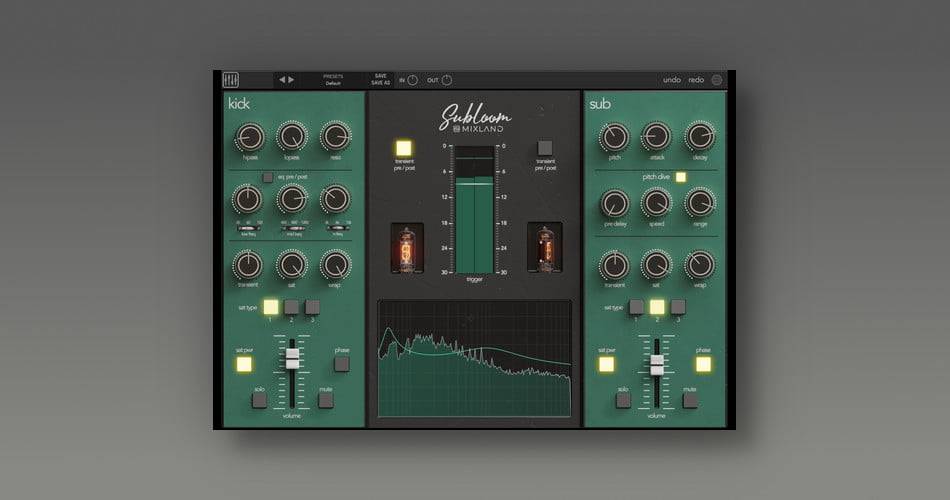This screenshot has height=500, width=950.
Task: Click the kick reso knob
Action: pos(336,137)
